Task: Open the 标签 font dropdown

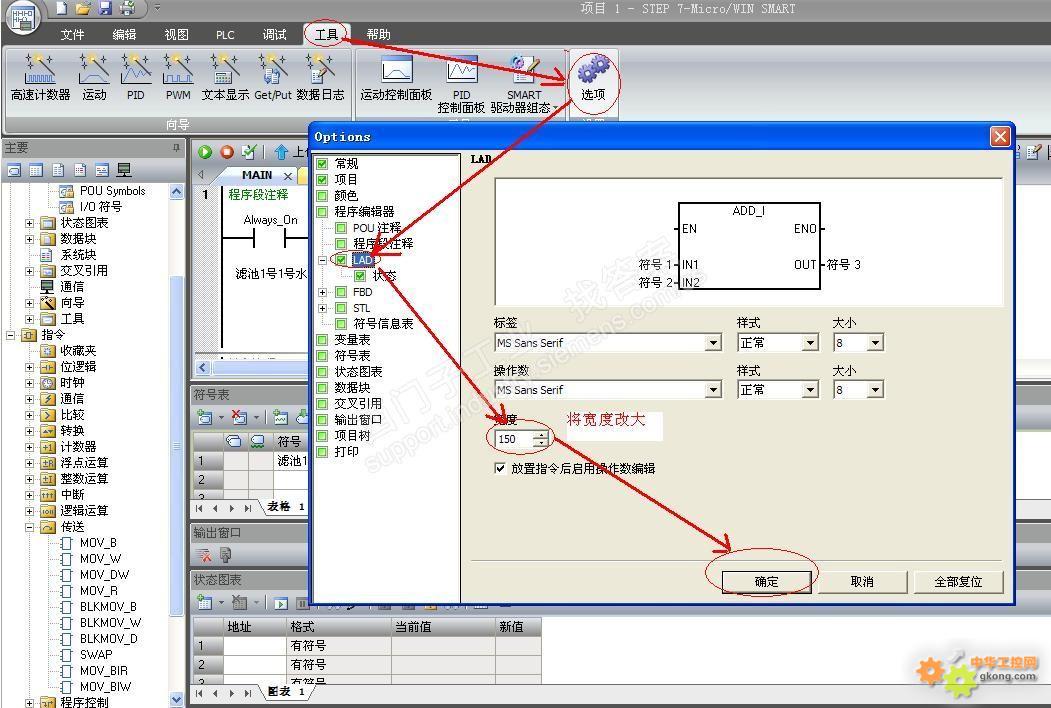Action: tap(713, 343)
